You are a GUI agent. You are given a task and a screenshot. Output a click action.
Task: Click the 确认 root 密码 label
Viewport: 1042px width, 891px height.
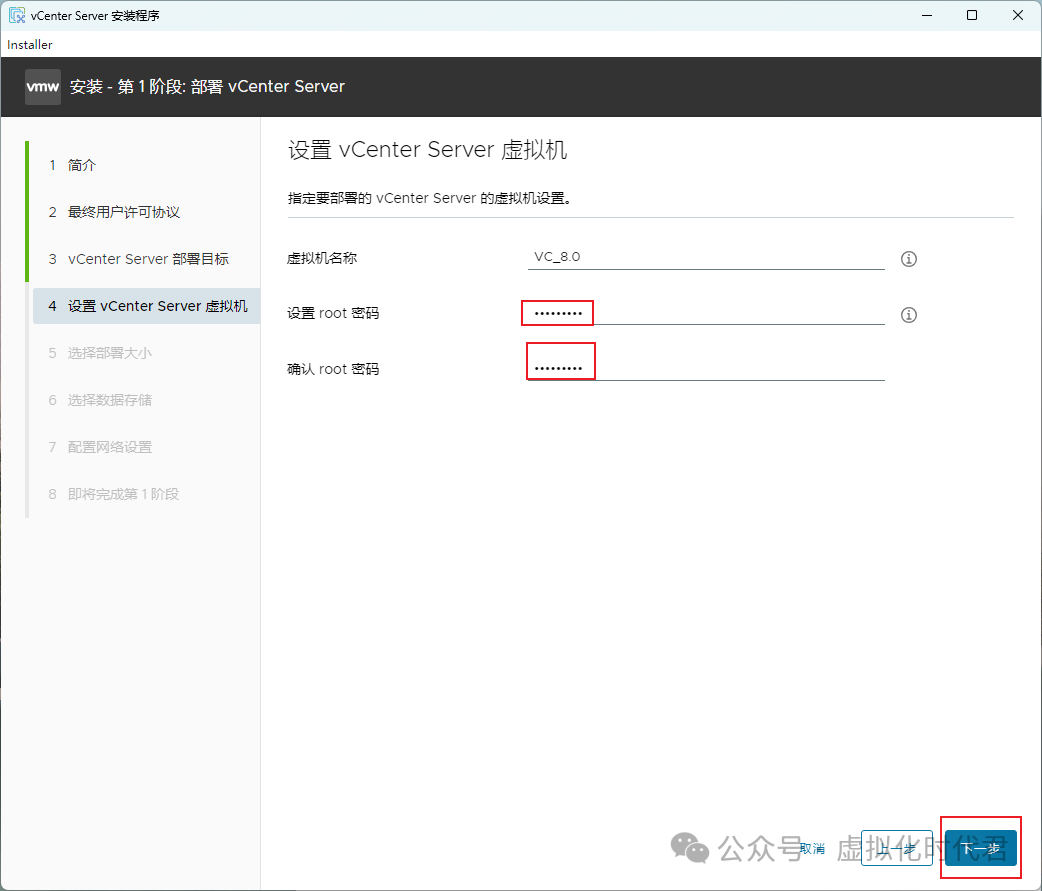[333, 369]
